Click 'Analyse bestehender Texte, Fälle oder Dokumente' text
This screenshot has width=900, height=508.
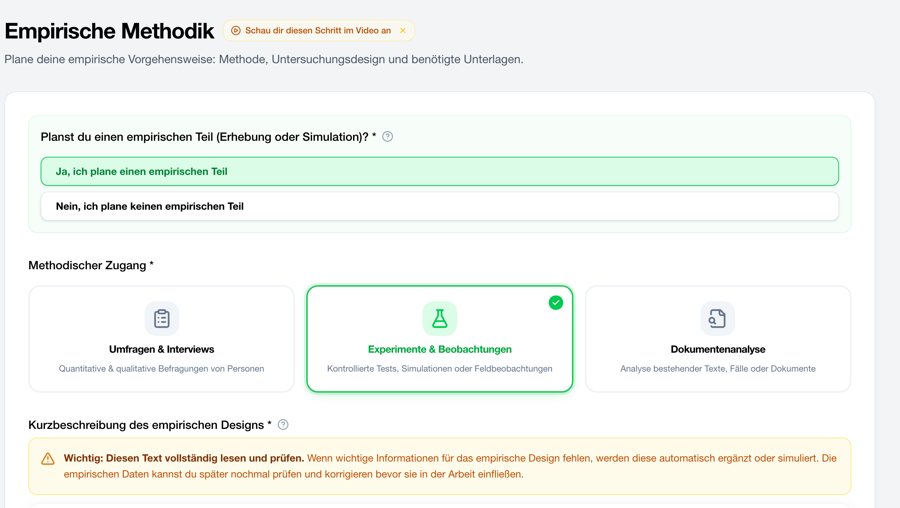(717, 369)
